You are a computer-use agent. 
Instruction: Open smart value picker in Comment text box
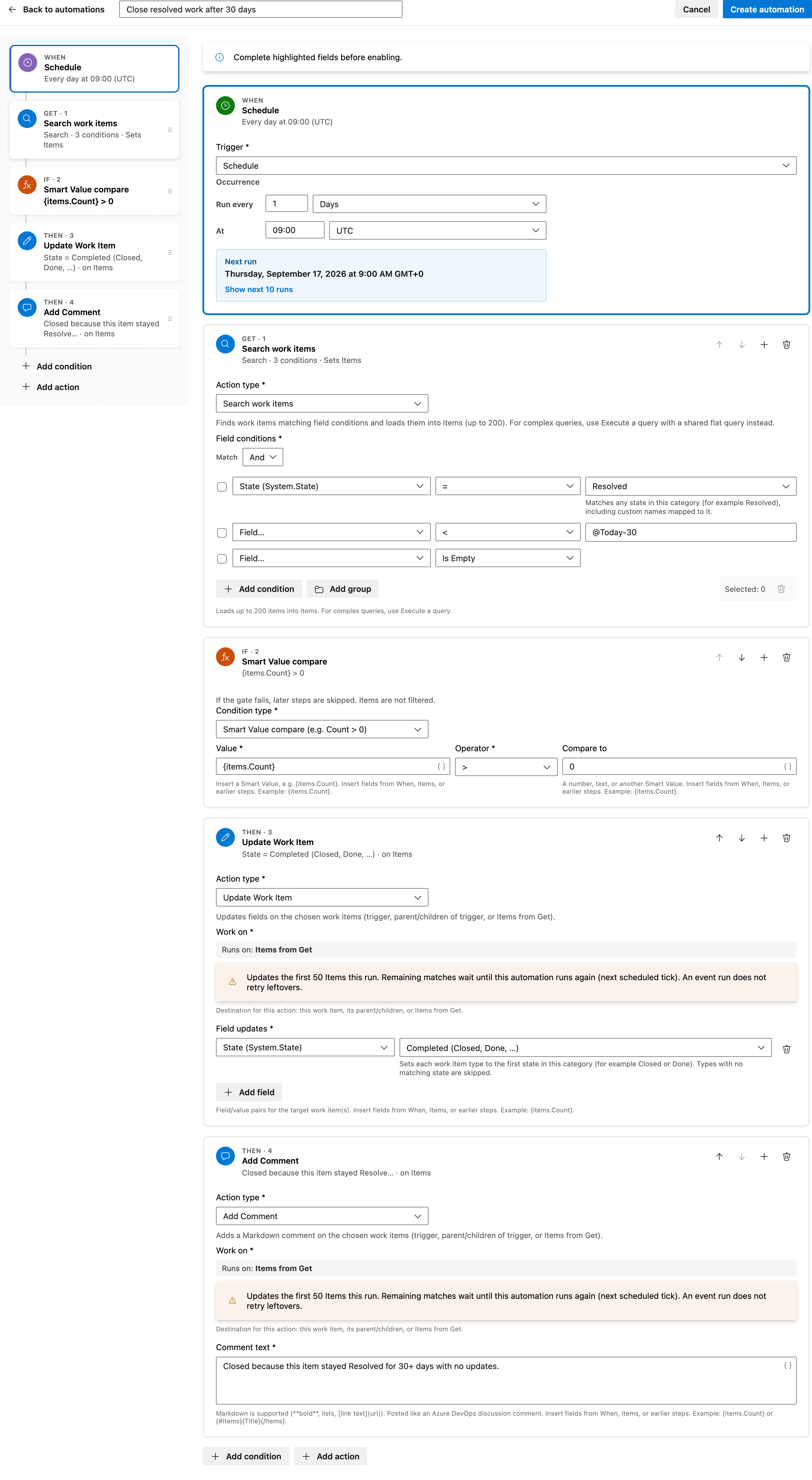pos(787,1365)
